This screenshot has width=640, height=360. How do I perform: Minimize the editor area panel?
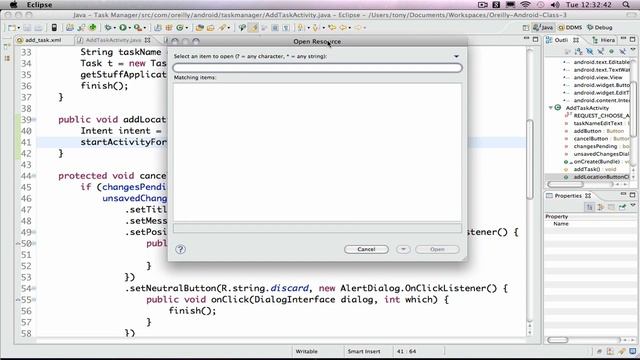pyautogui.click(x=527, y=39)
